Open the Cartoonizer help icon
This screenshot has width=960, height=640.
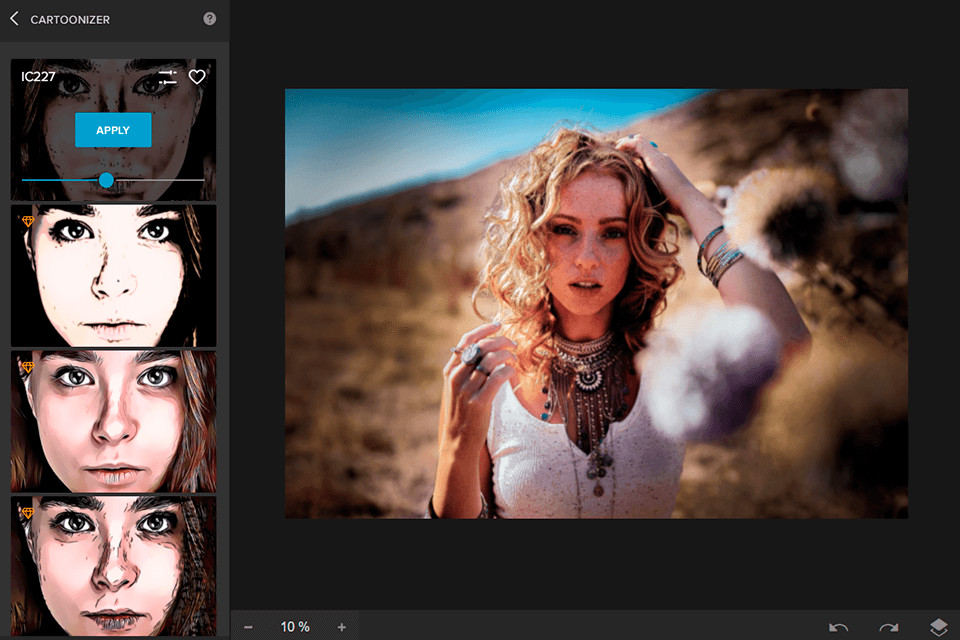click(207, 18)
